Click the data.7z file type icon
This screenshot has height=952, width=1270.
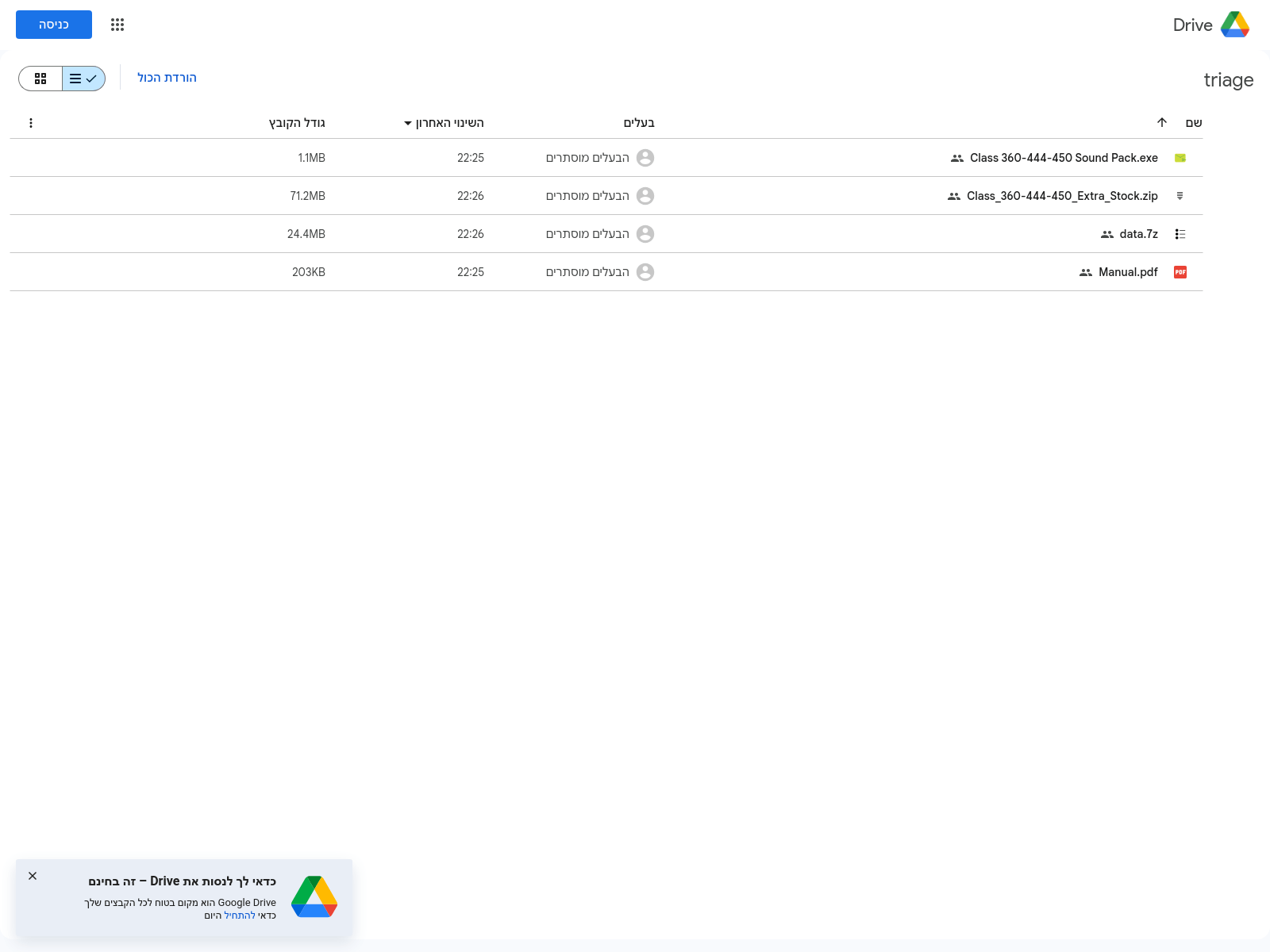coord(1180,234)
